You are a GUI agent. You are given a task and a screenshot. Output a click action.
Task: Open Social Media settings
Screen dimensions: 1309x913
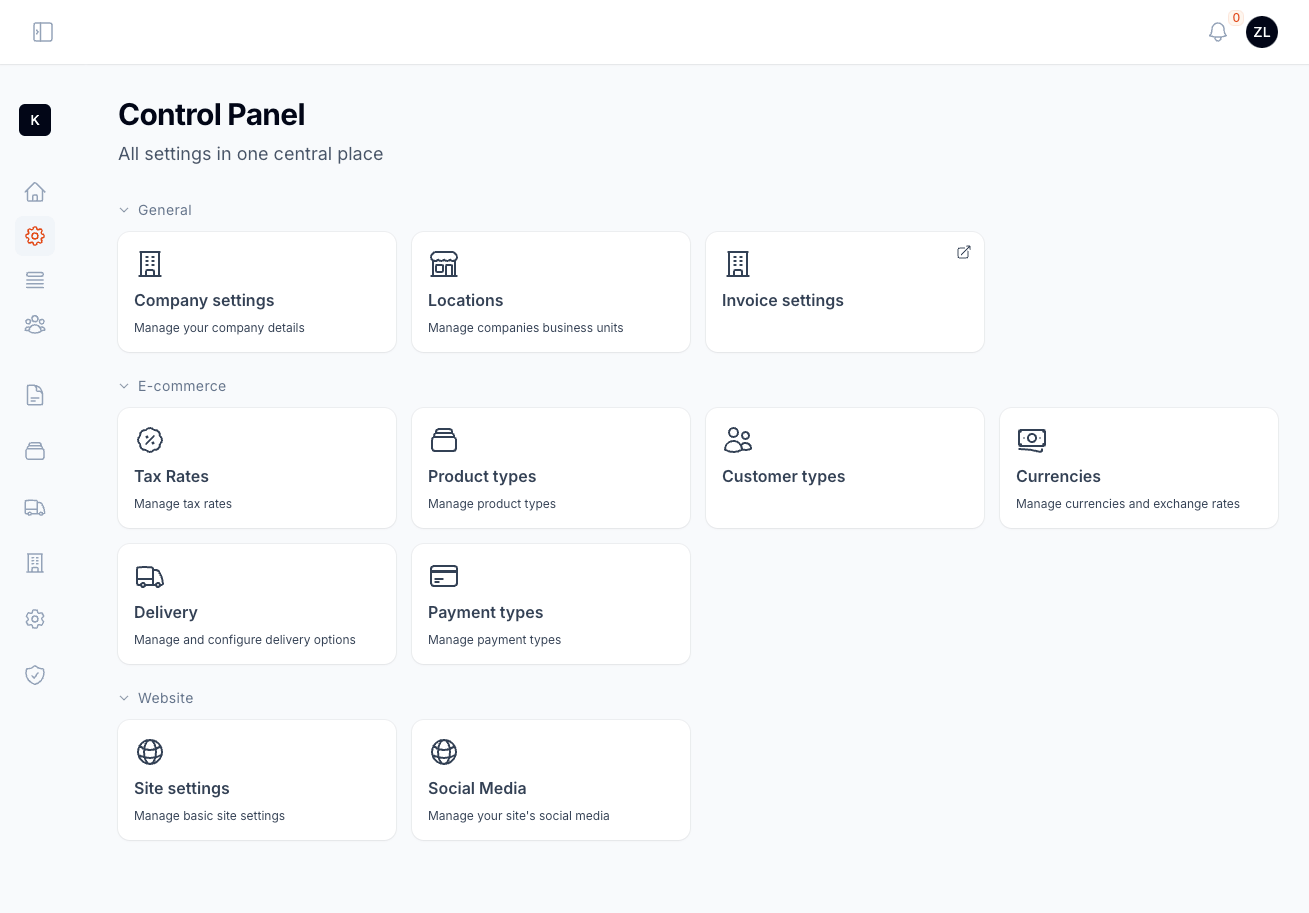click(x=551, y=780)
